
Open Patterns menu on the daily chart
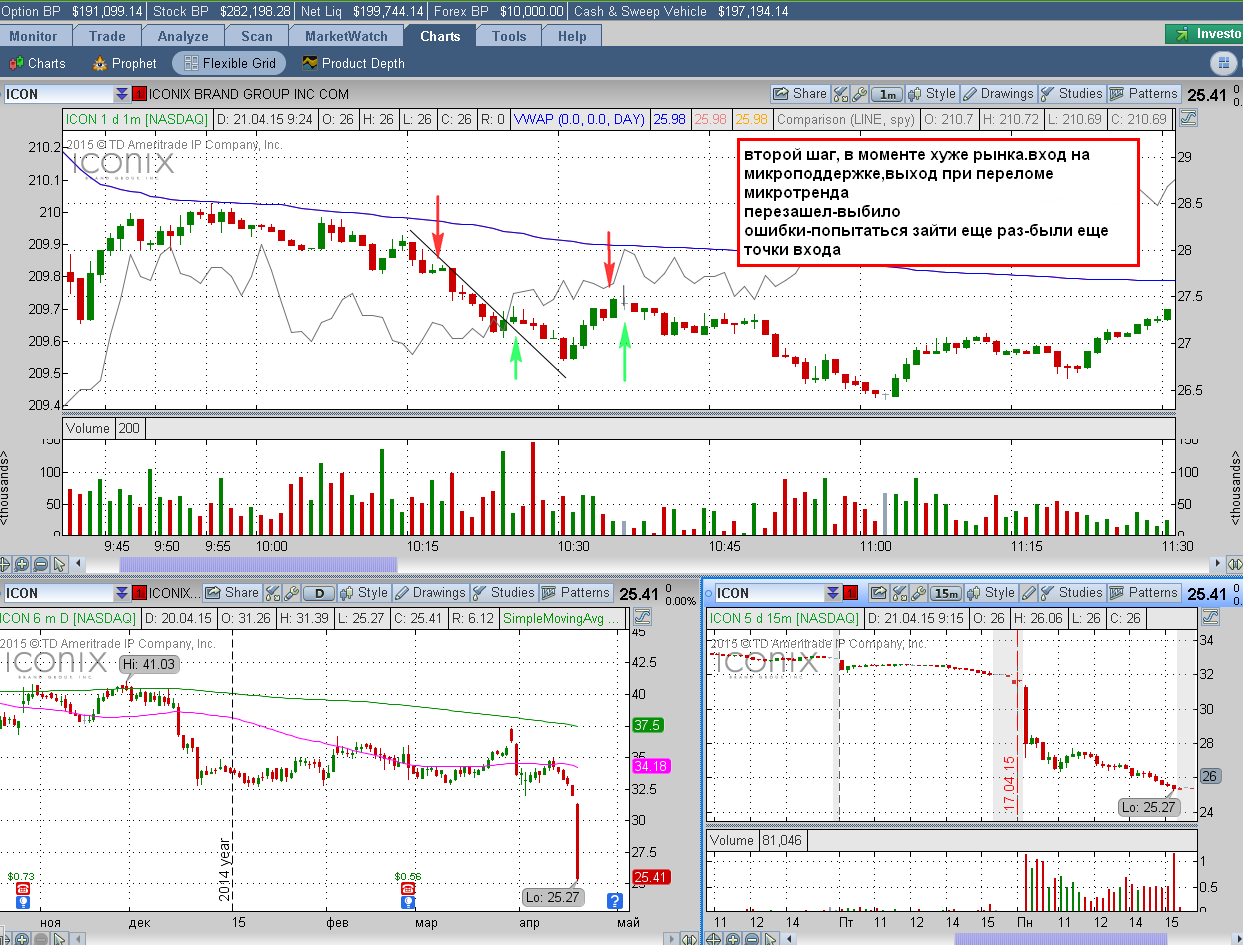pyautogui.click(x=576, y=593)
